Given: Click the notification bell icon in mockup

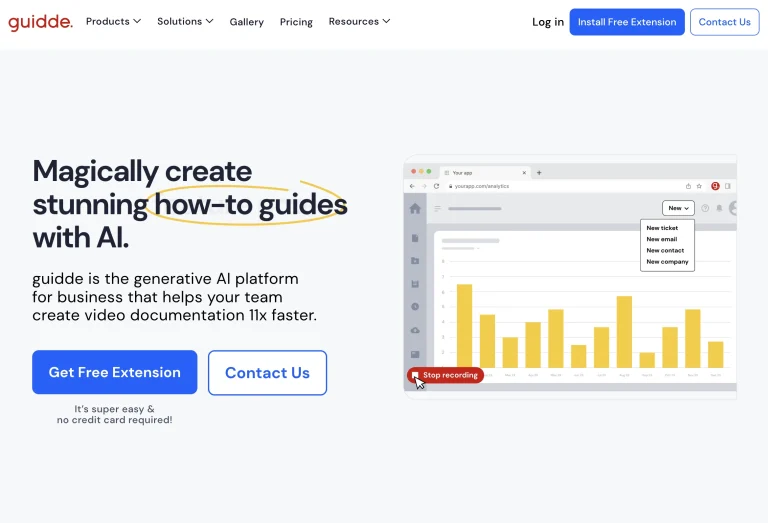Looking at the screenshot, I should pos(719,208).
